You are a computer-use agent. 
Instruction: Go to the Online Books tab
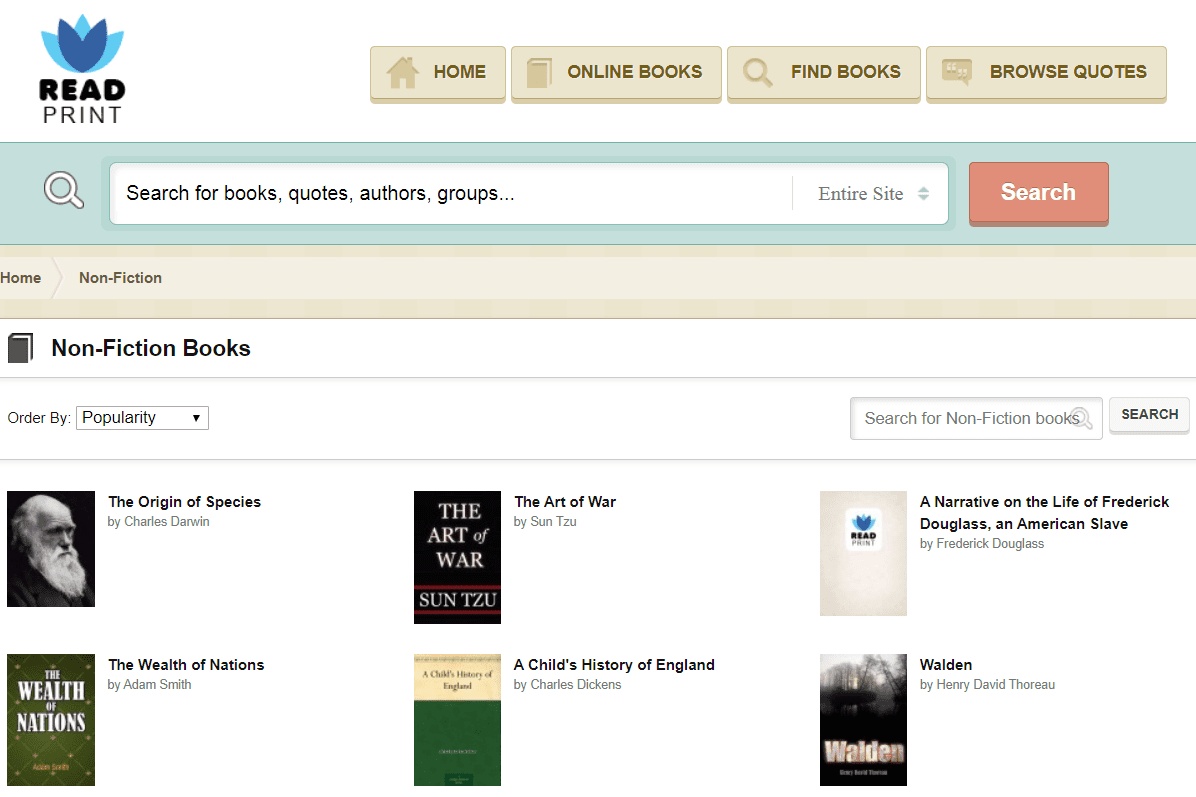click(x=616, y=73)
